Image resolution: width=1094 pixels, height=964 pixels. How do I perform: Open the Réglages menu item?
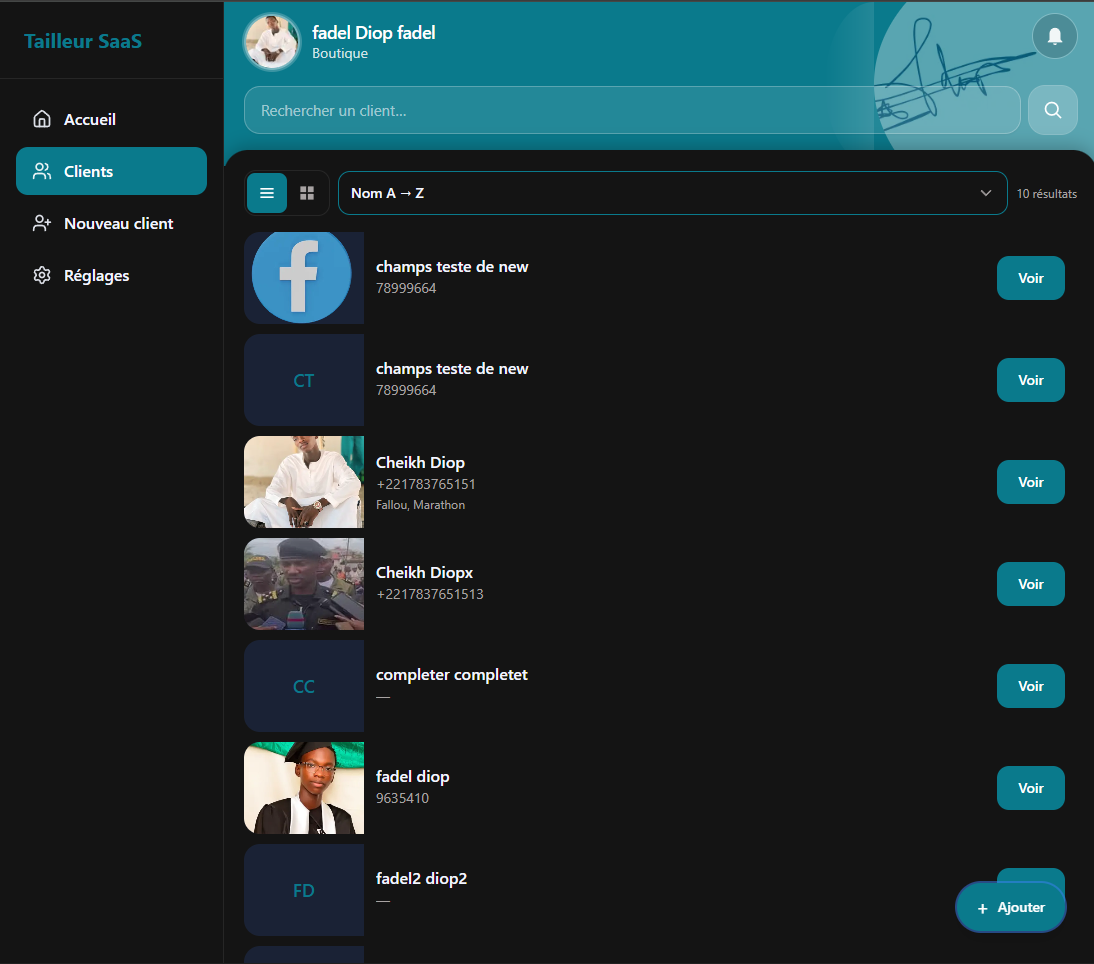[x=96, y=275]
